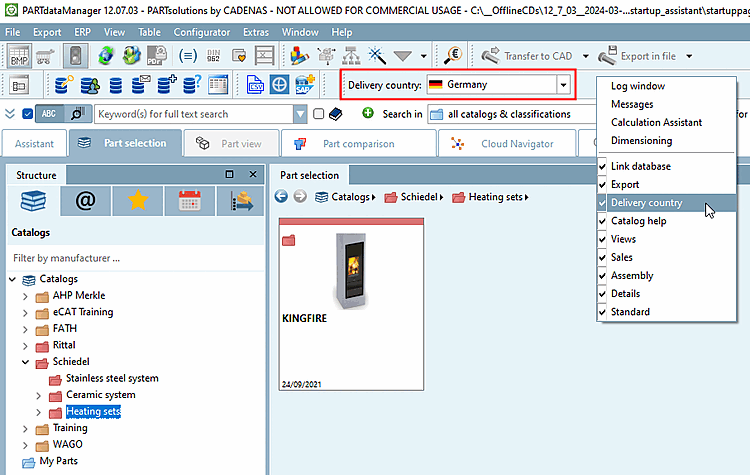Uncheck Catalog help in the context menu
Image resolution: width=750 pixels, height=475 pixels.
click(x=666, y=221)
